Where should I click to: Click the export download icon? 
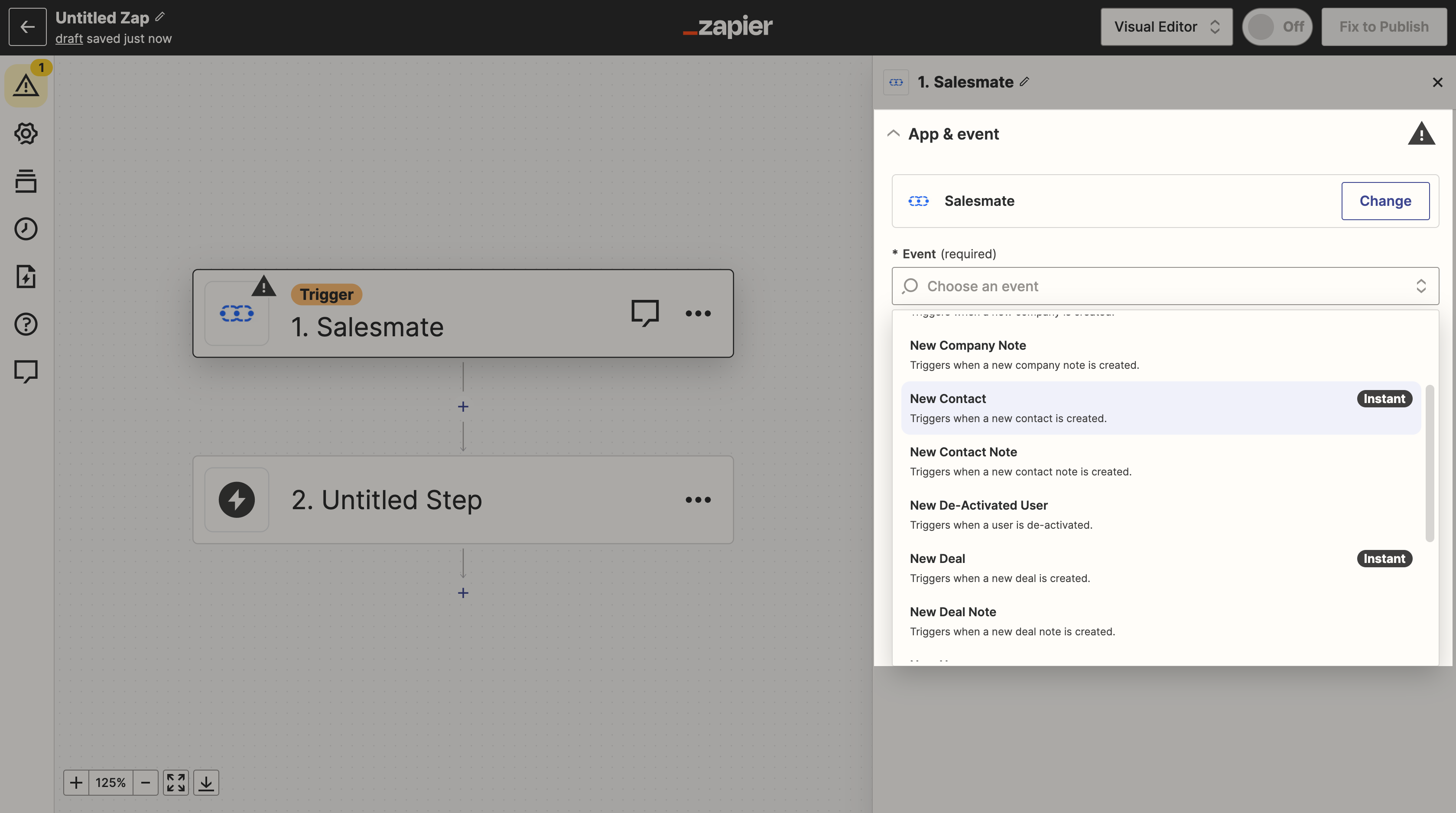tap(206, 783)
